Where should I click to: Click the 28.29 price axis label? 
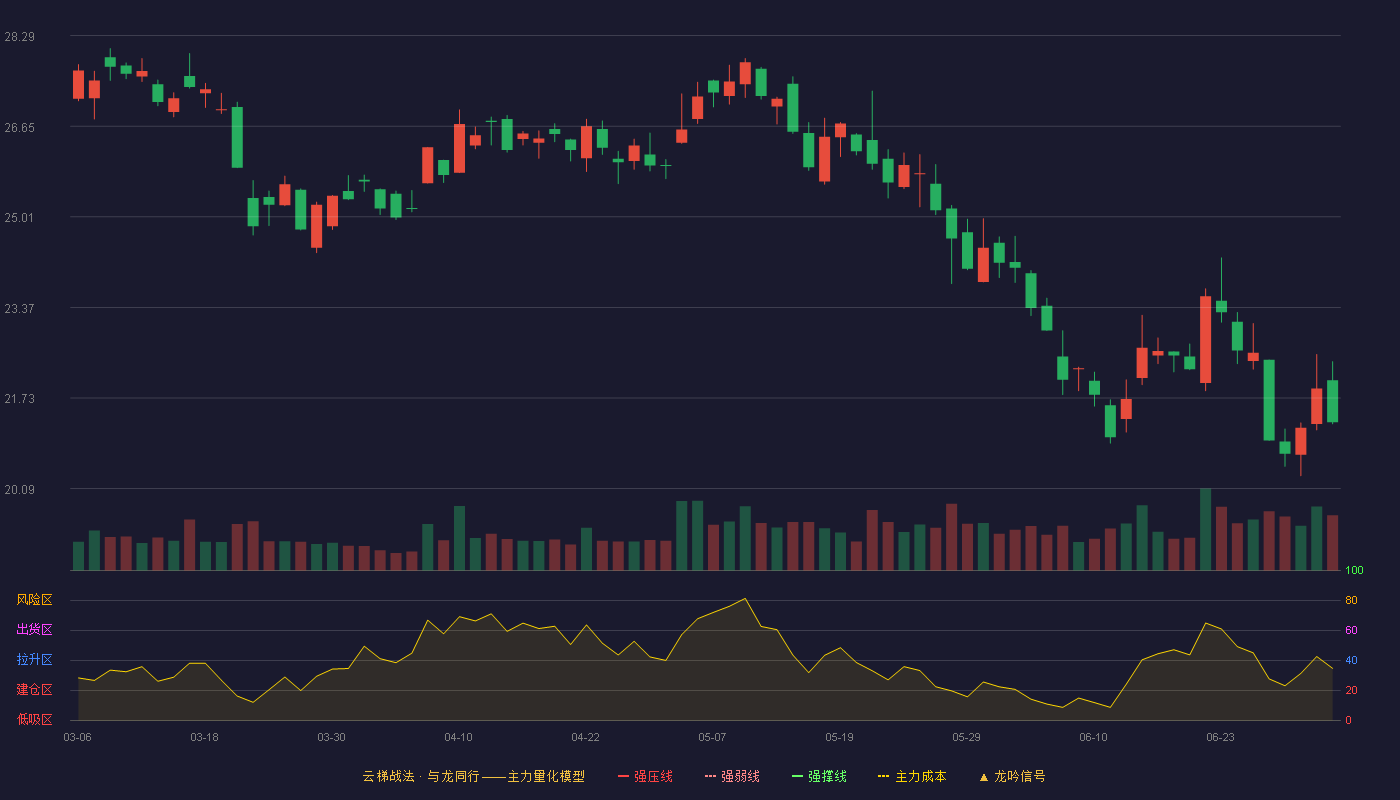(19, 37)
